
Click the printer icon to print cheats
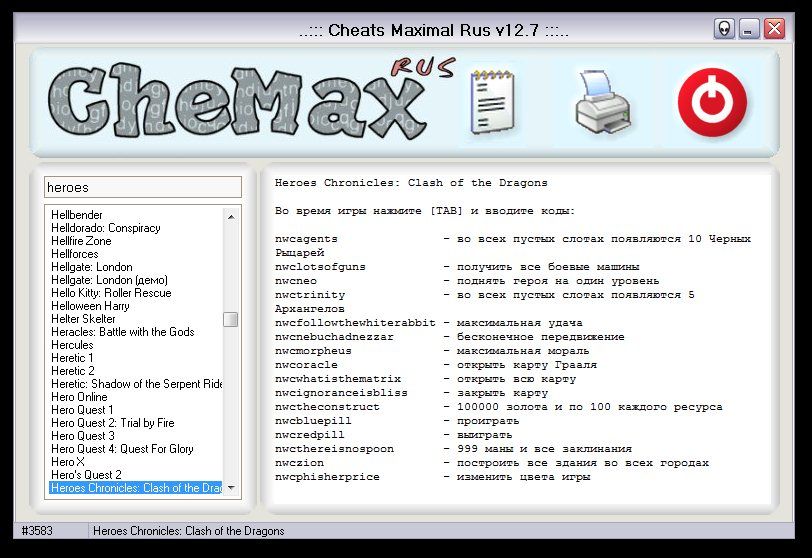[x=603, y=102]
